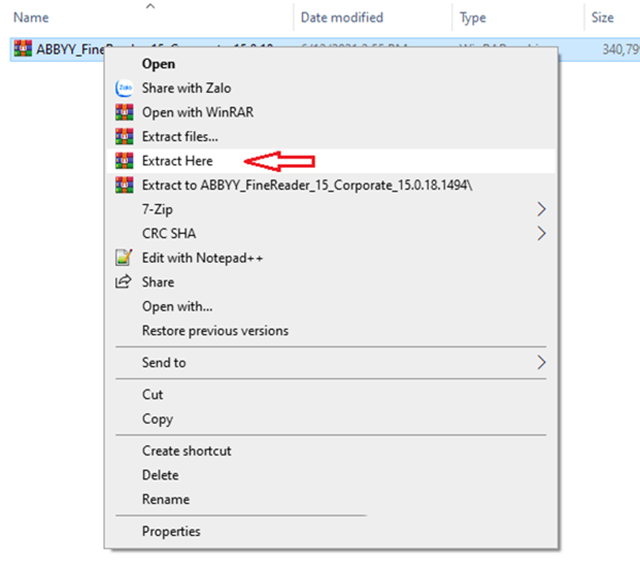640x569 pixels.
Task: Open the 7-Zip menu entry
Action: point(331,209)
